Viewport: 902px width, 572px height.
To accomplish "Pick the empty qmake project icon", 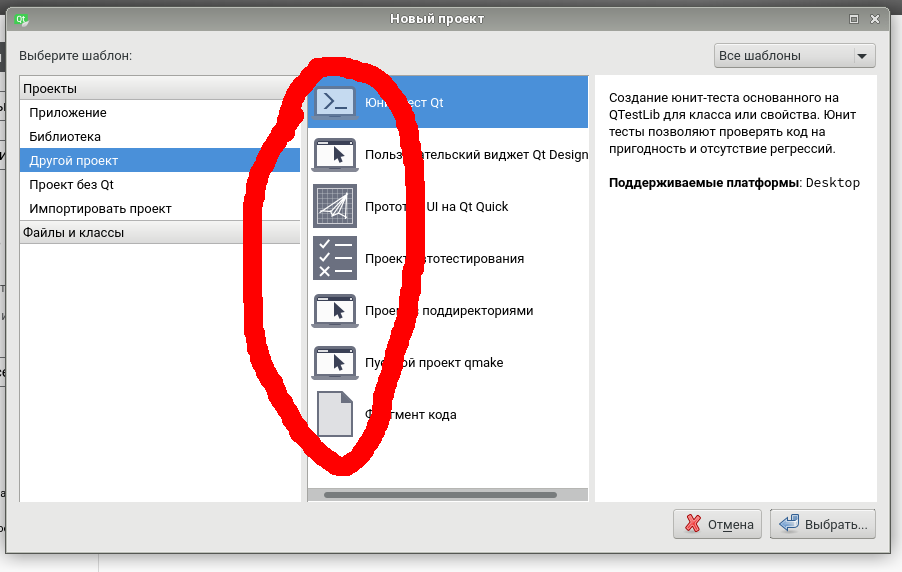I will 335,363.
